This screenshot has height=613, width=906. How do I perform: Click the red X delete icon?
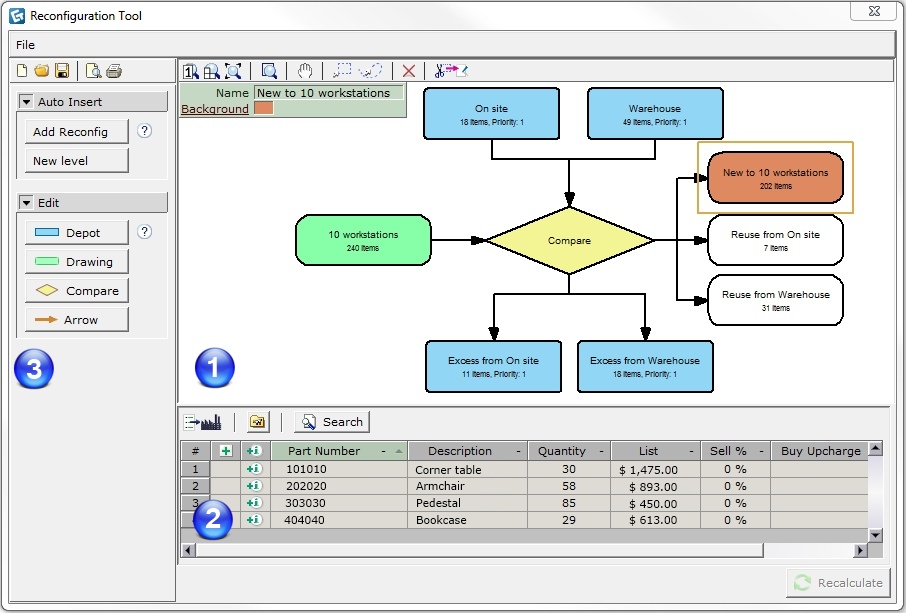coord(409,70)
